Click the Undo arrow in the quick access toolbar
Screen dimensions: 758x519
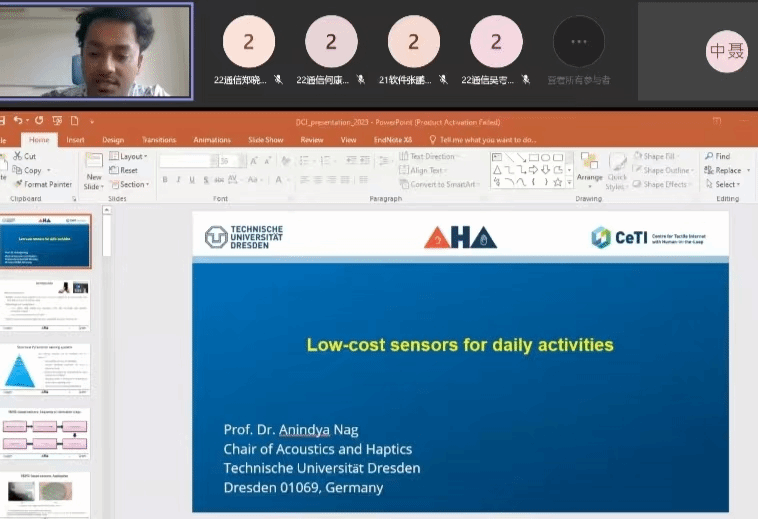(x=19, y=120)
